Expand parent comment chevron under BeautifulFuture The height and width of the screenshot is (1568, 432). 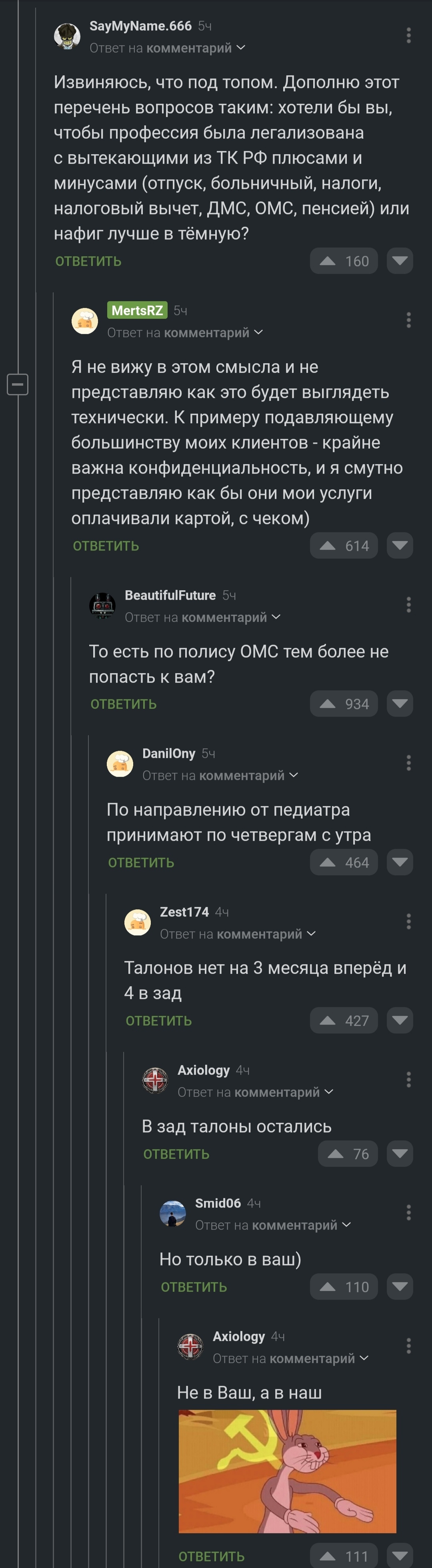coord(276,617)
